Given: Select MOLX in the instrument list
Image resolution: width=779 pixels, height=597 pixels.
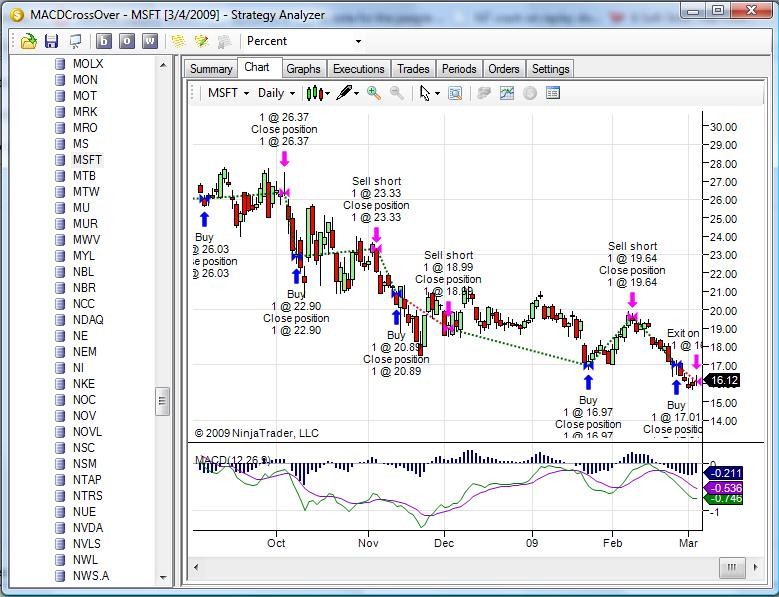Looking at the screenshot, I should point(88,64).
